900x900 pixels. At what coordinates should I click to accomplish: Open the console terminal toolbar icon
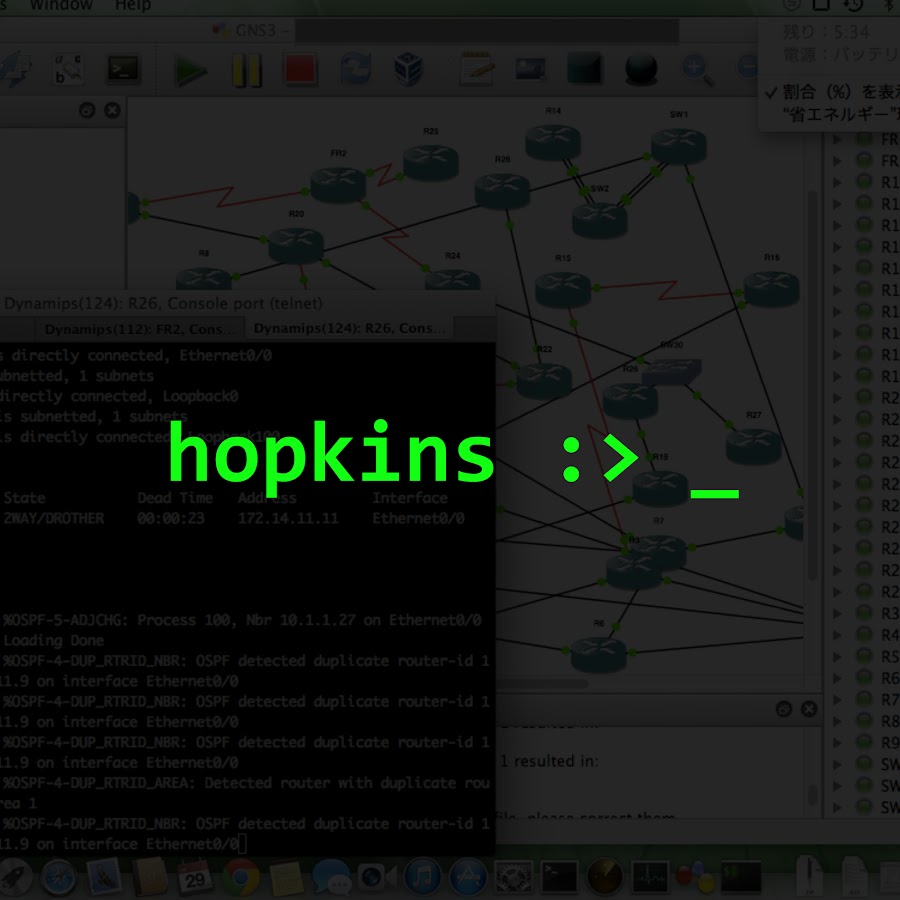[x=124, y=69]
